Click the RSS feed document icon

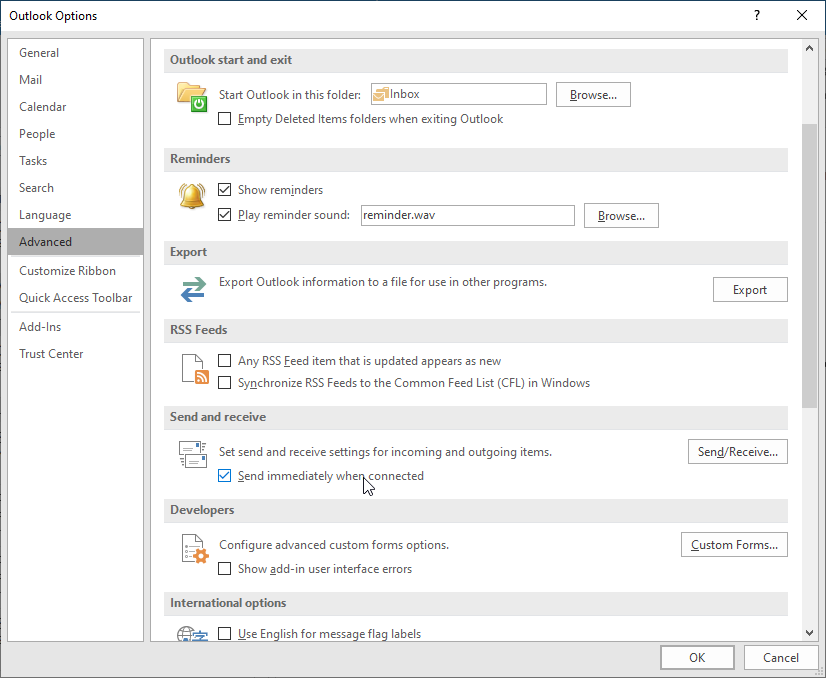(195, 369)
